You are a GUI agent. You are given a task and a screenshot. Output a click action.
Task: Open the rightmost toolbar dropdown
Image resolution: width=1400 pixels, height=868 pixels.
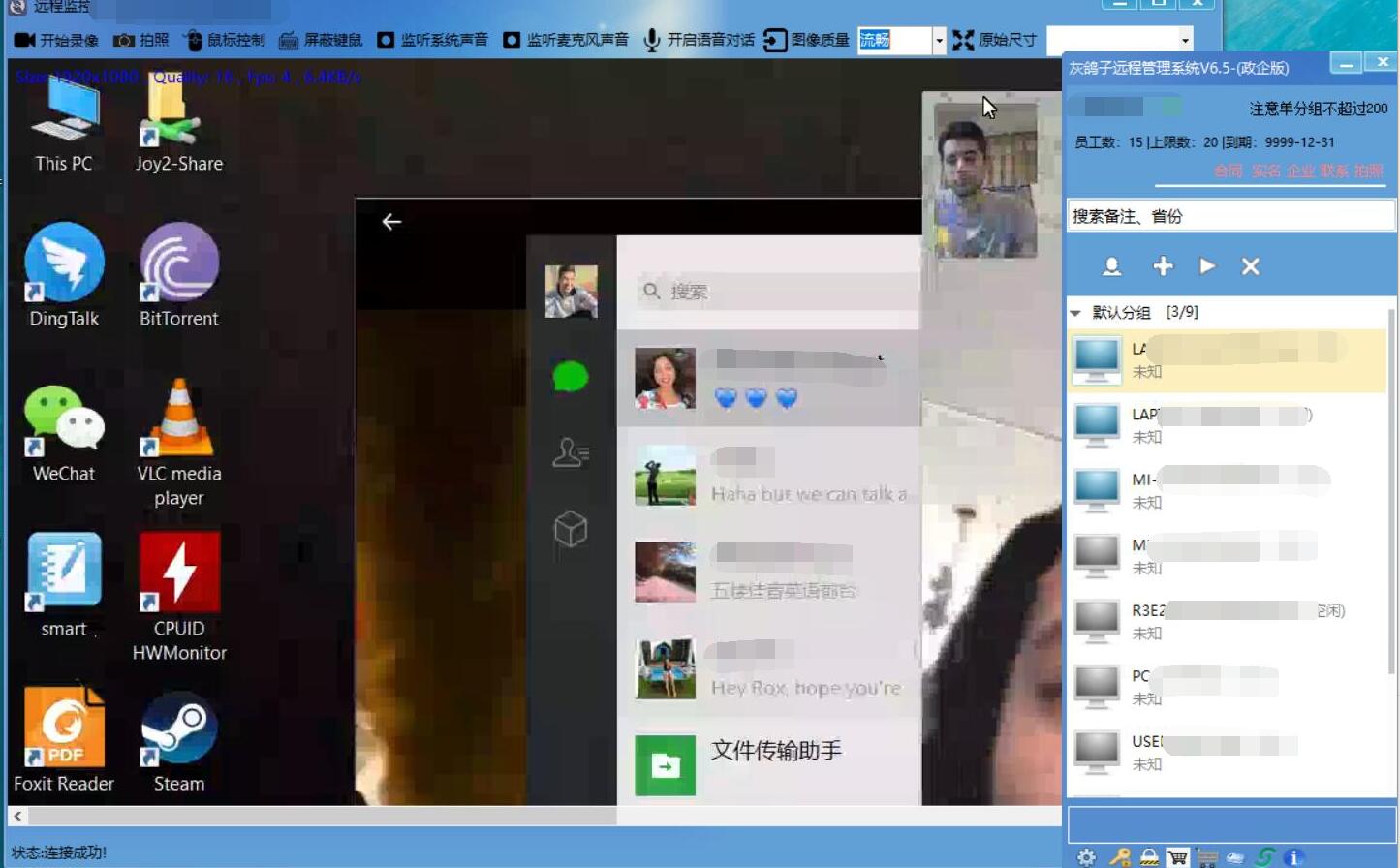[1184, 40]
